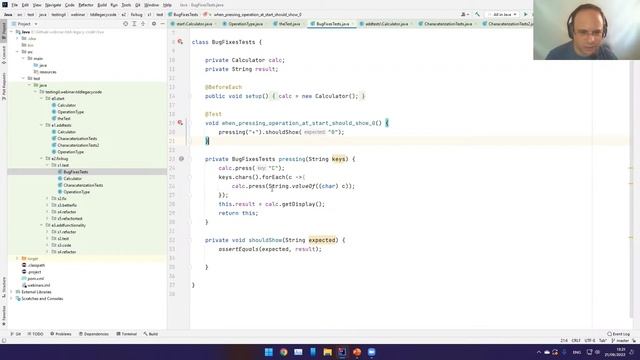This screenshot has height=360, width=640.
Task: Collapse the e1.addtests package node
Action: (x=42, y=125)
